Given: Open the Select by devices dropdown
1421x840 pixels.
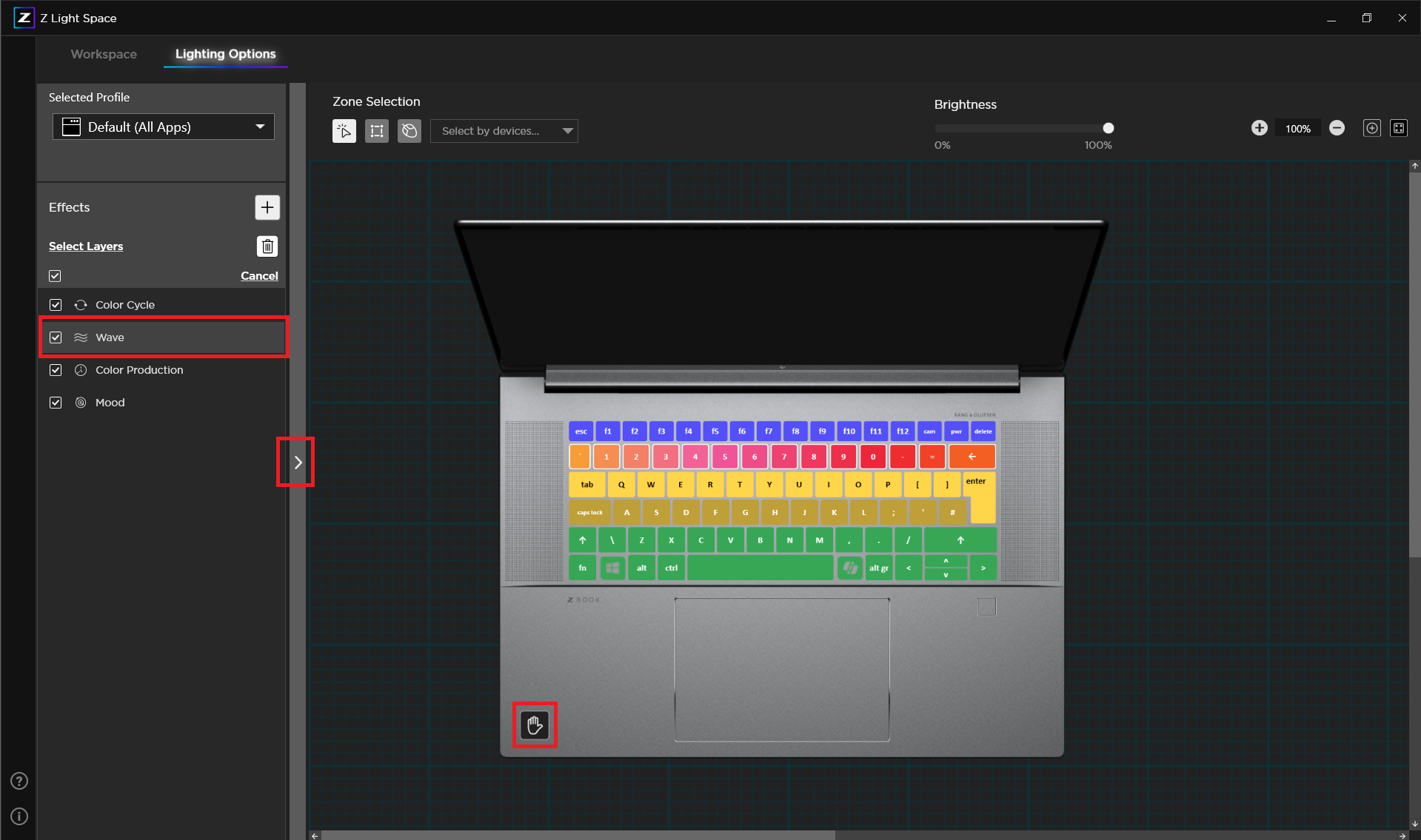Looking at the screenshot, I should click(504, 131).
